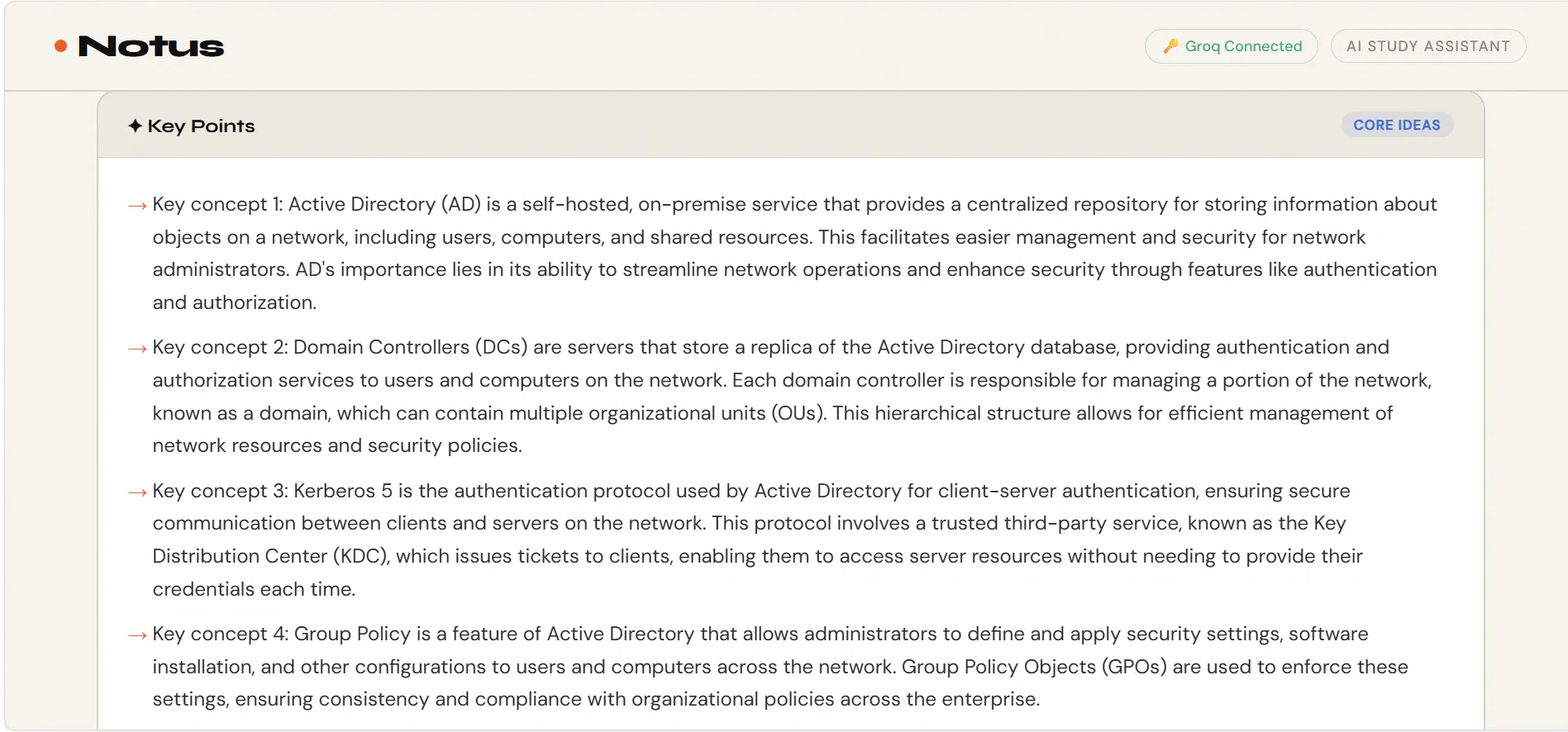
Task: Open the Groq Connected status badge
Action: pyautogui.click(x=1232, y=46)
